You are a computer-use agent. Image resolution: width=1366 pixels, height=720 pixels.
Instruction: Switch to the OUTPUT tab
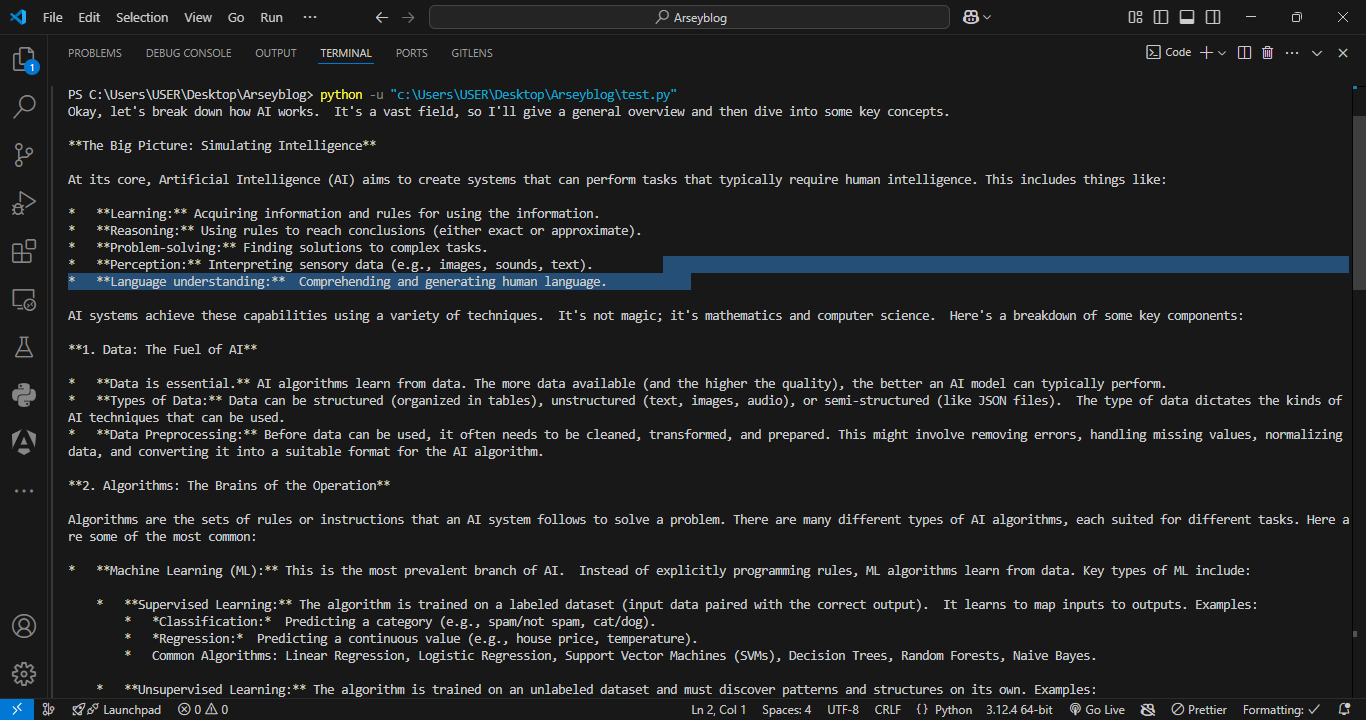click(276, 53)
